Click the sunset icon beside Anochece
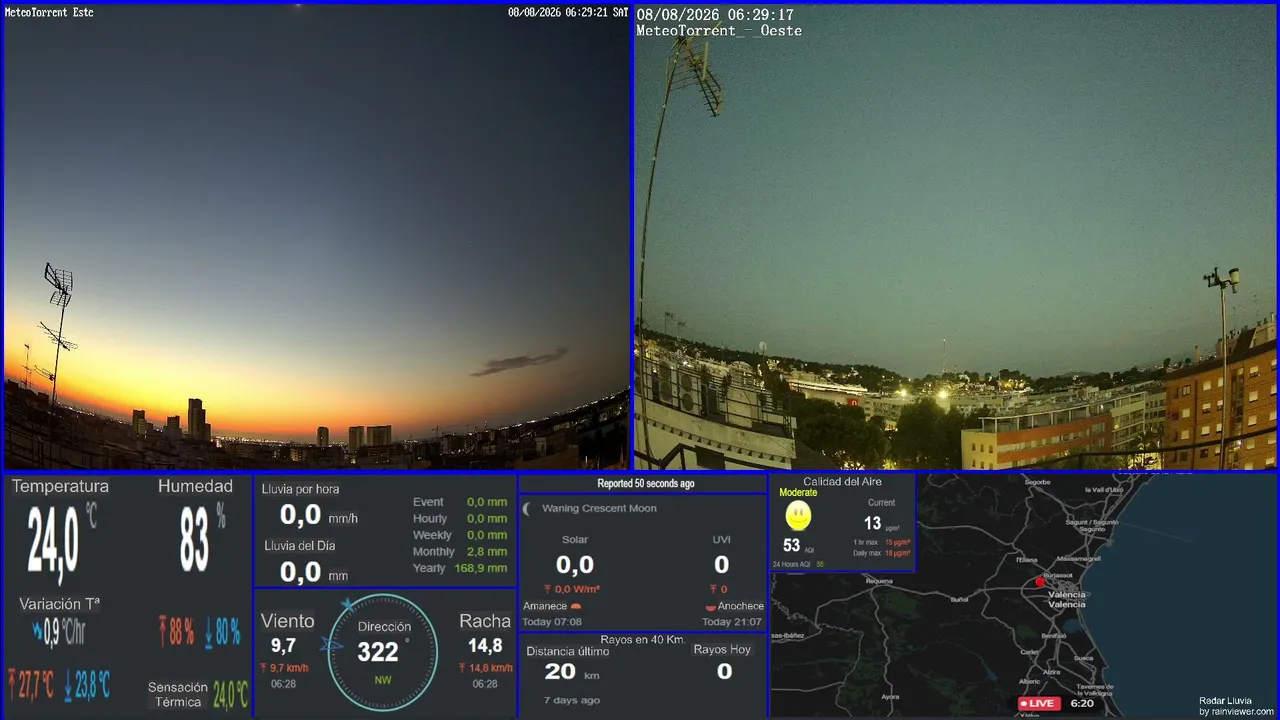The width and height of the screenshot is (1280, 720). click(710, 607)
